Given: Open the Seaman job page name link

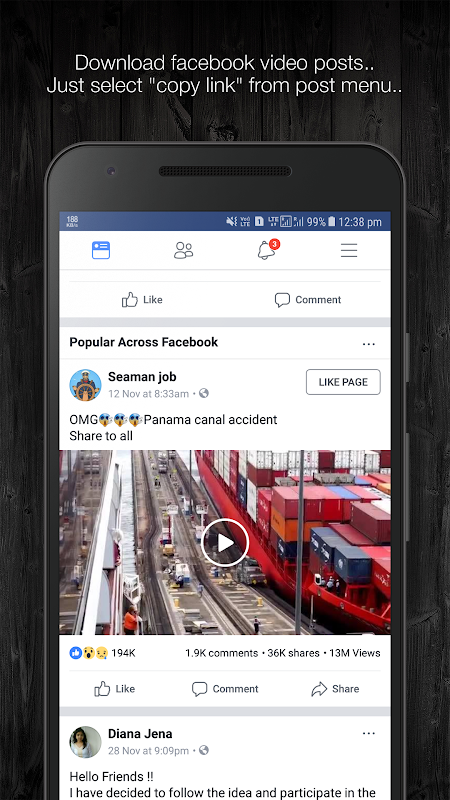Looking at the screenshot, I should [x=142, y=377].
